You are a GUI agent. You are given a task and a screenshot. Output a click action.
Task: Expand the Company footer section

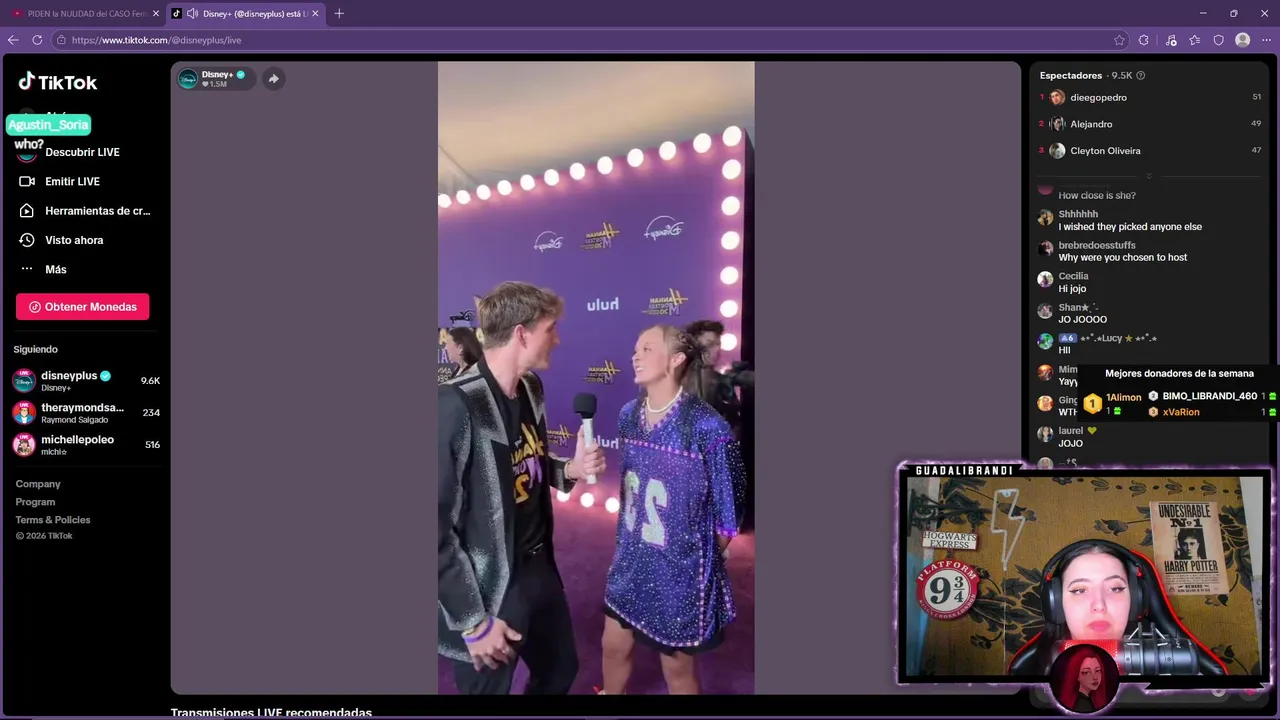[38, 484]
